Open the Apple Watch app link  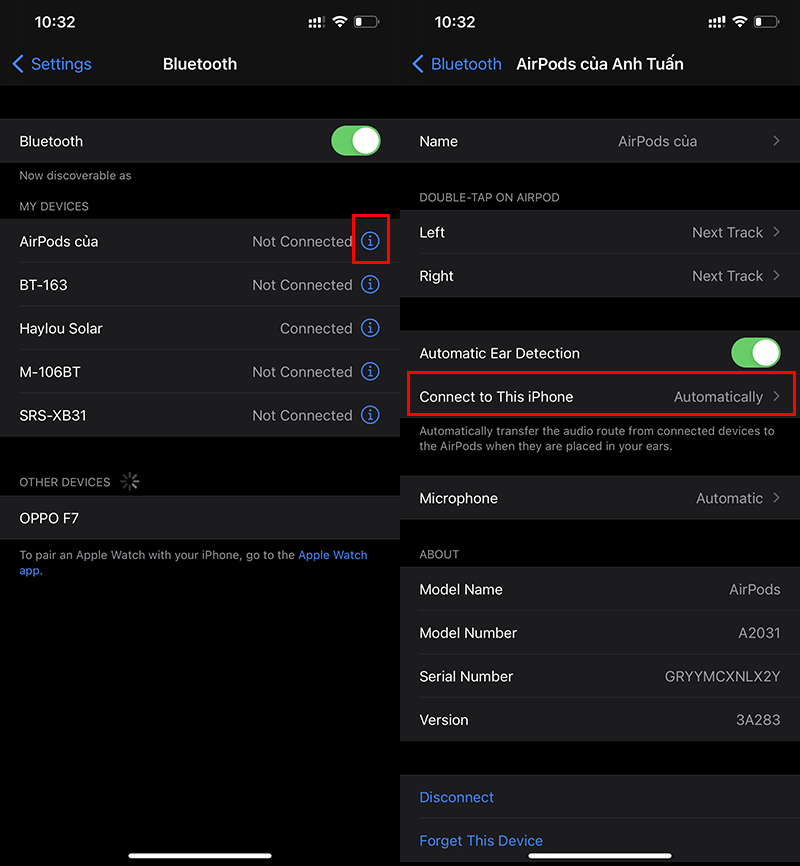point(332,555)
